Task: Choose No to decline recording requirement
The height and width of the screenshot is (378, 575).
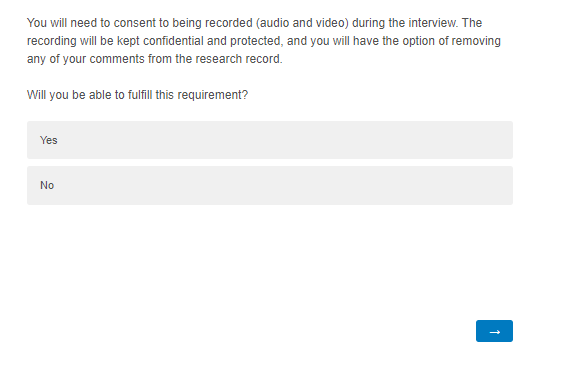Action: click(x=270, y=186)
